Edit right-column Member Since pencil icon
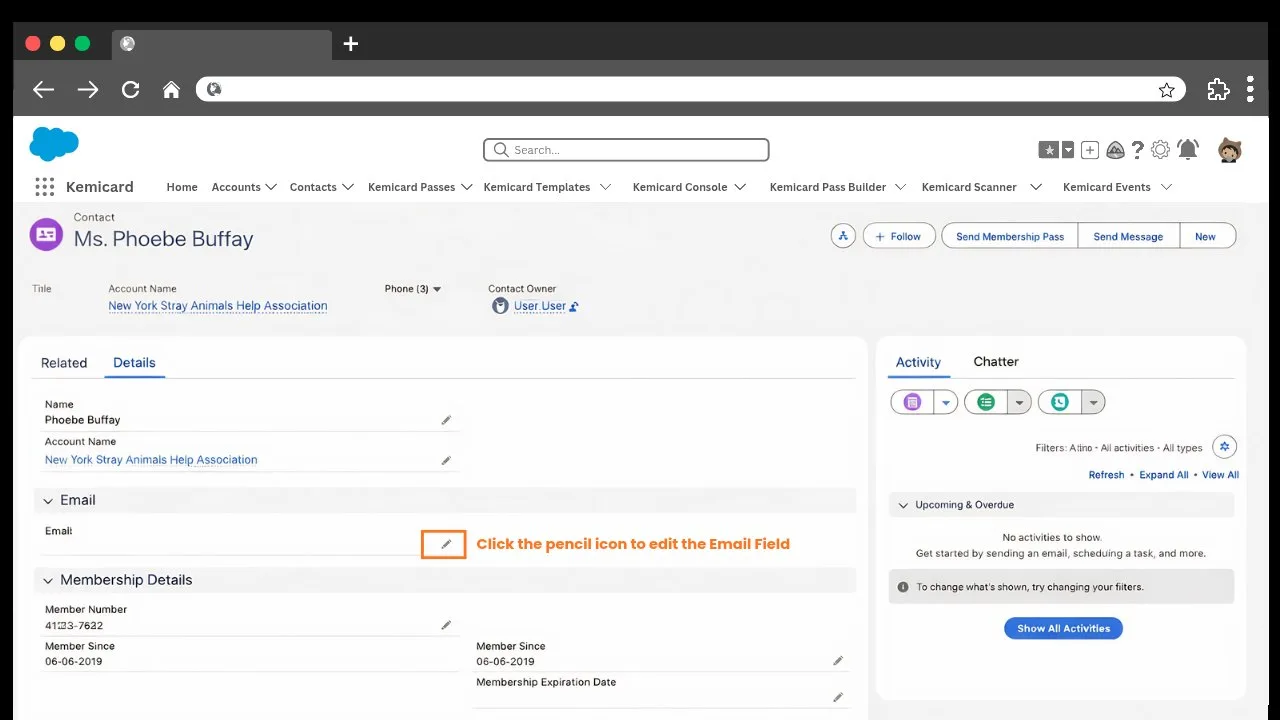The image size is (1280, 720). click(838, 661)
